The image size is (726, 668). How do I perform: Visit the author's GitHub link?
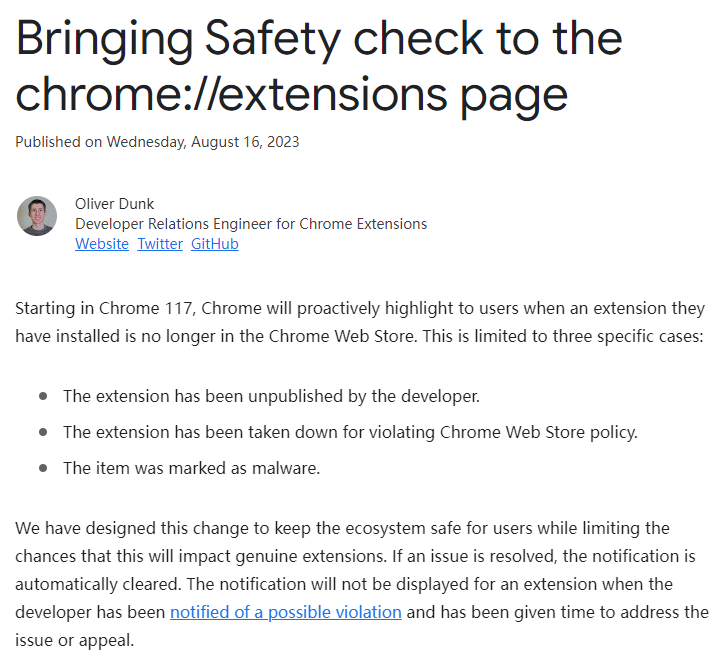tap(215, 244)
